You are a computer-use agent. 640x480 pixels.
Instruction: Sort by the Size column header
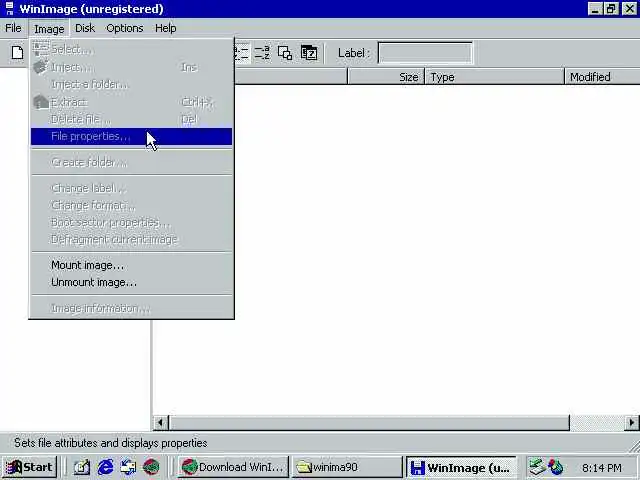tap(386, 77)
